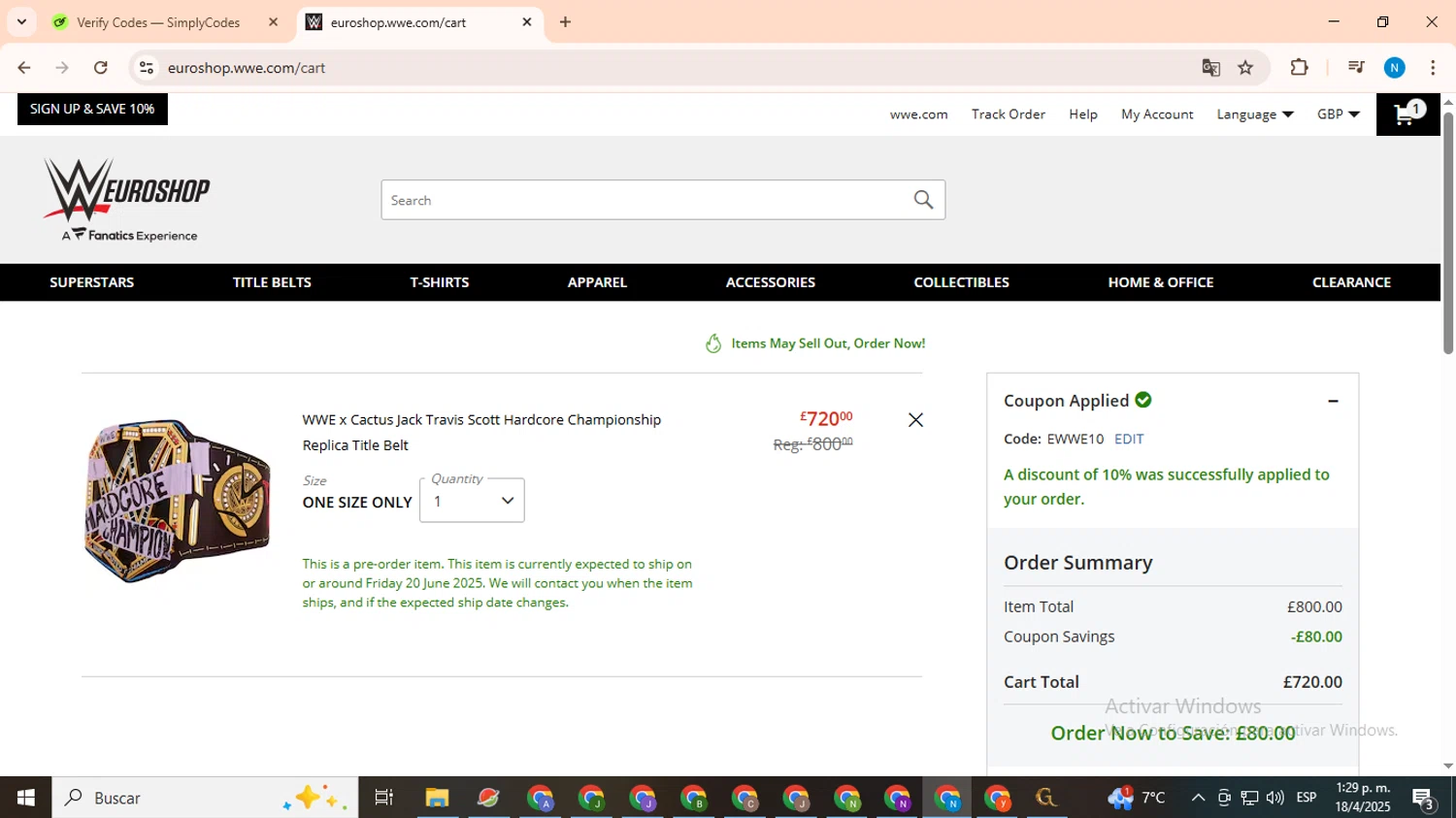This screenshot has height=818, width=1456.
Task: Click the SIGN UP & SAVE 10% button
Action: [92, 109]
